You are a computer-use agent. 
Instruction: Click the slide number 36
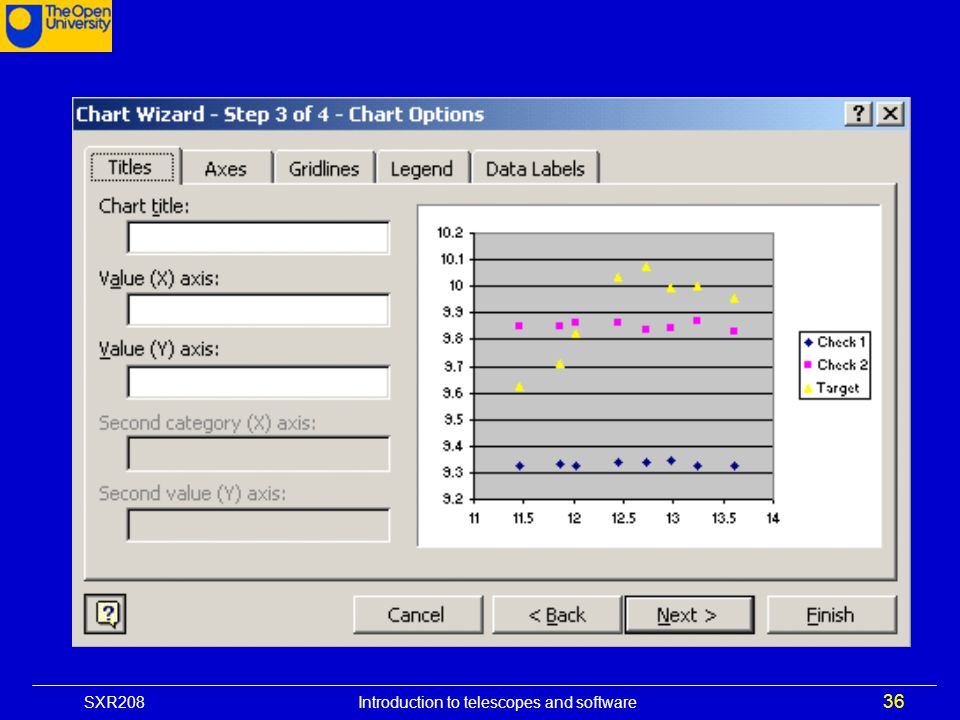pos(893,701)
